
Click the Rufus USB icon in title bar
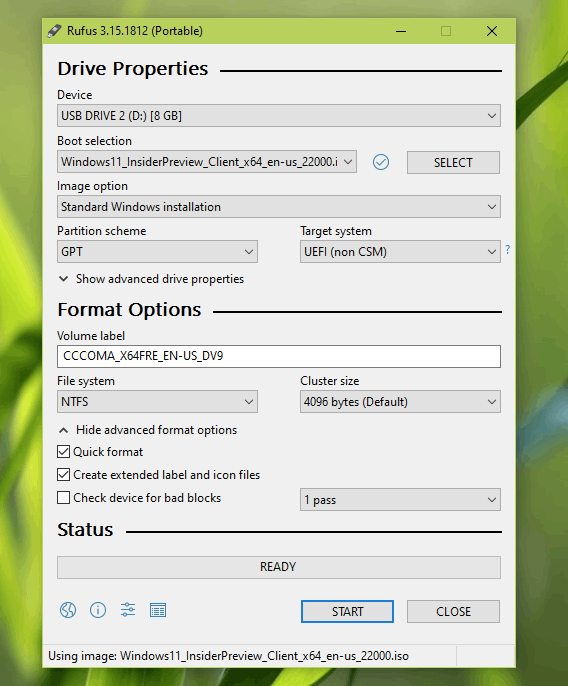(54, 31)
